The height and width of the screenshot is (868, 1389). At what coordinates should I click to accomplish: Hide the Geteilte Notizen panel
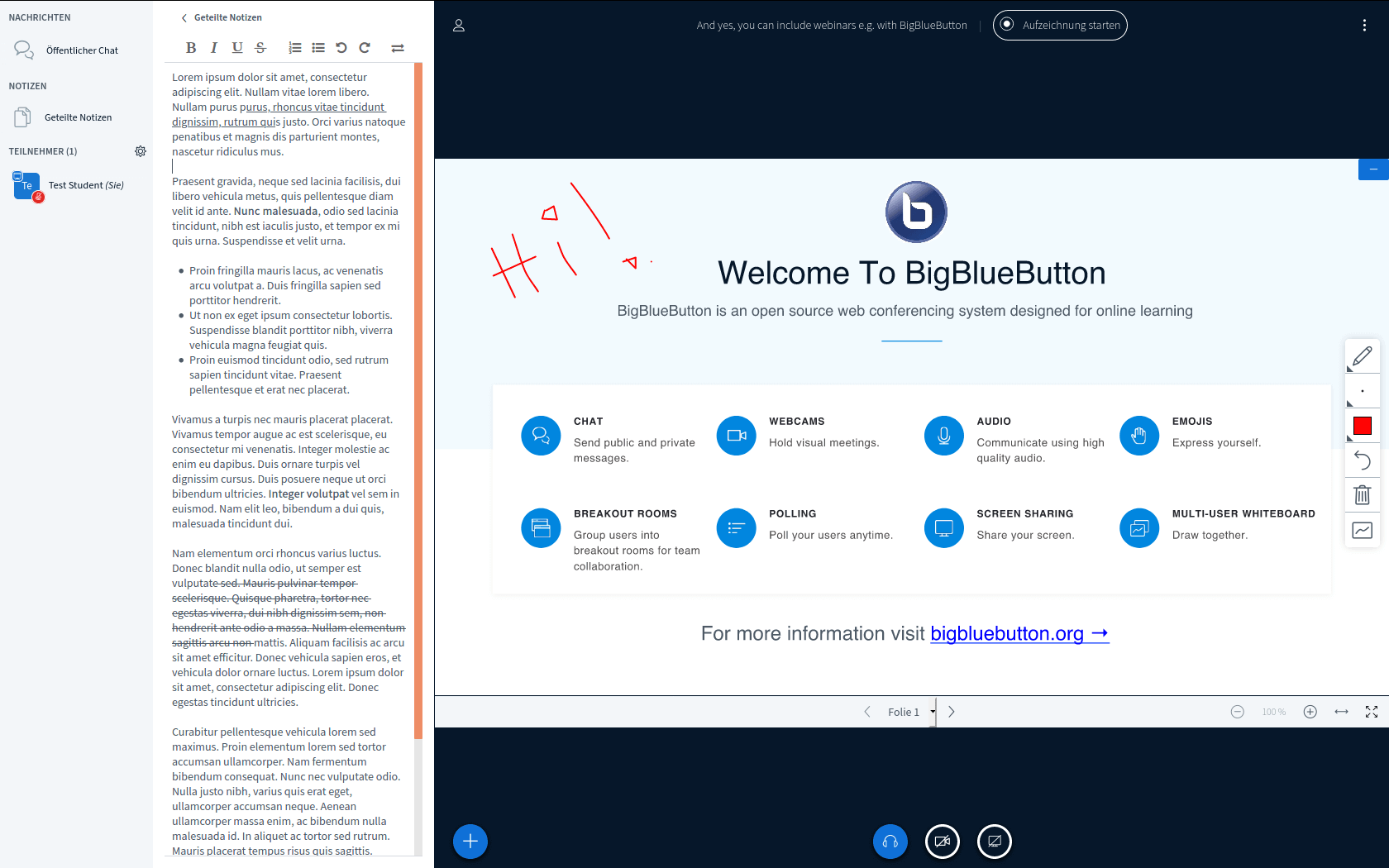click(x=222, y=17)
